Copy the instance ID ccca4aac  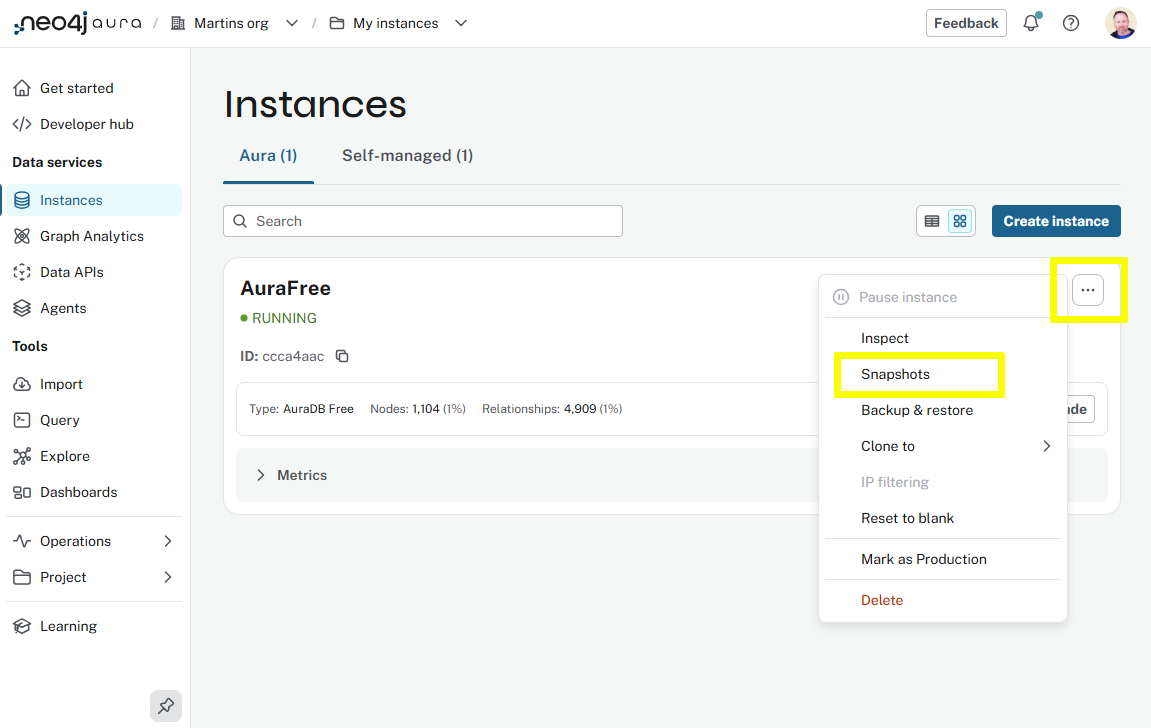tap(342, 356)
